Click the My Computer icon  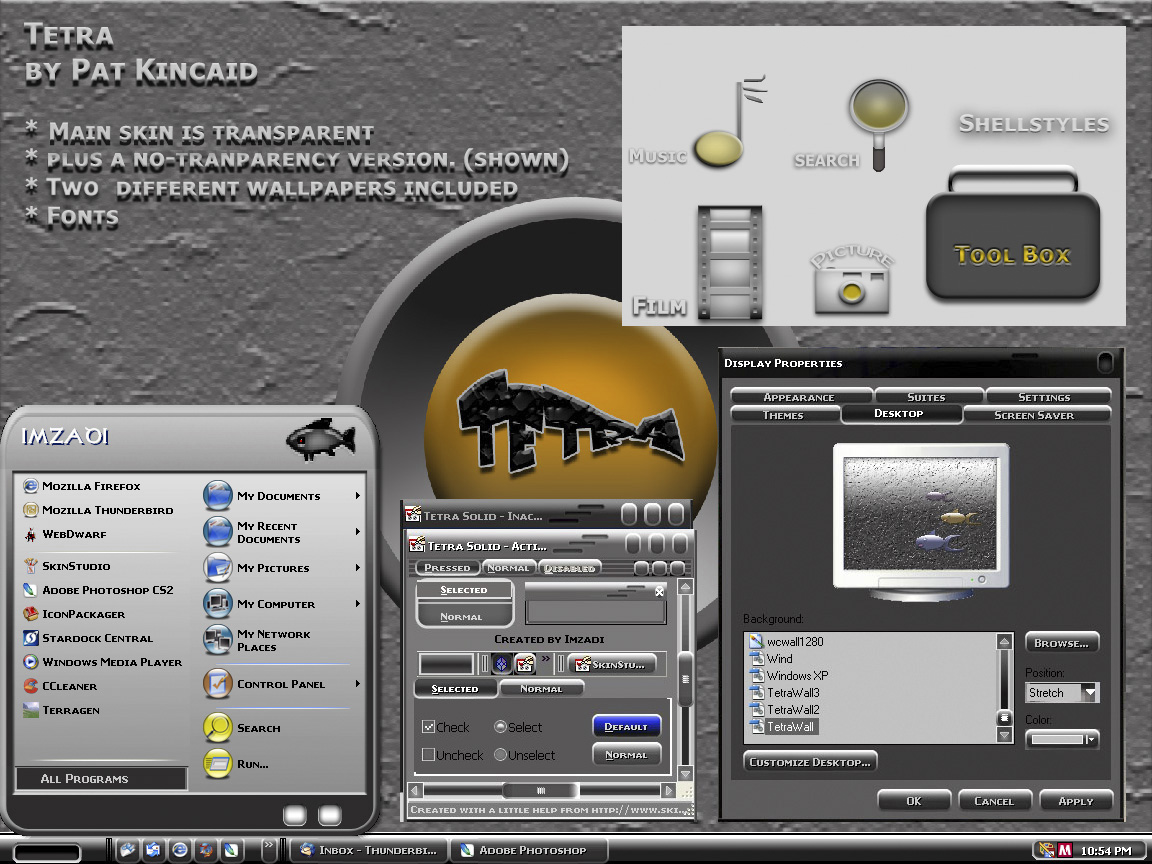click(217, 603)
